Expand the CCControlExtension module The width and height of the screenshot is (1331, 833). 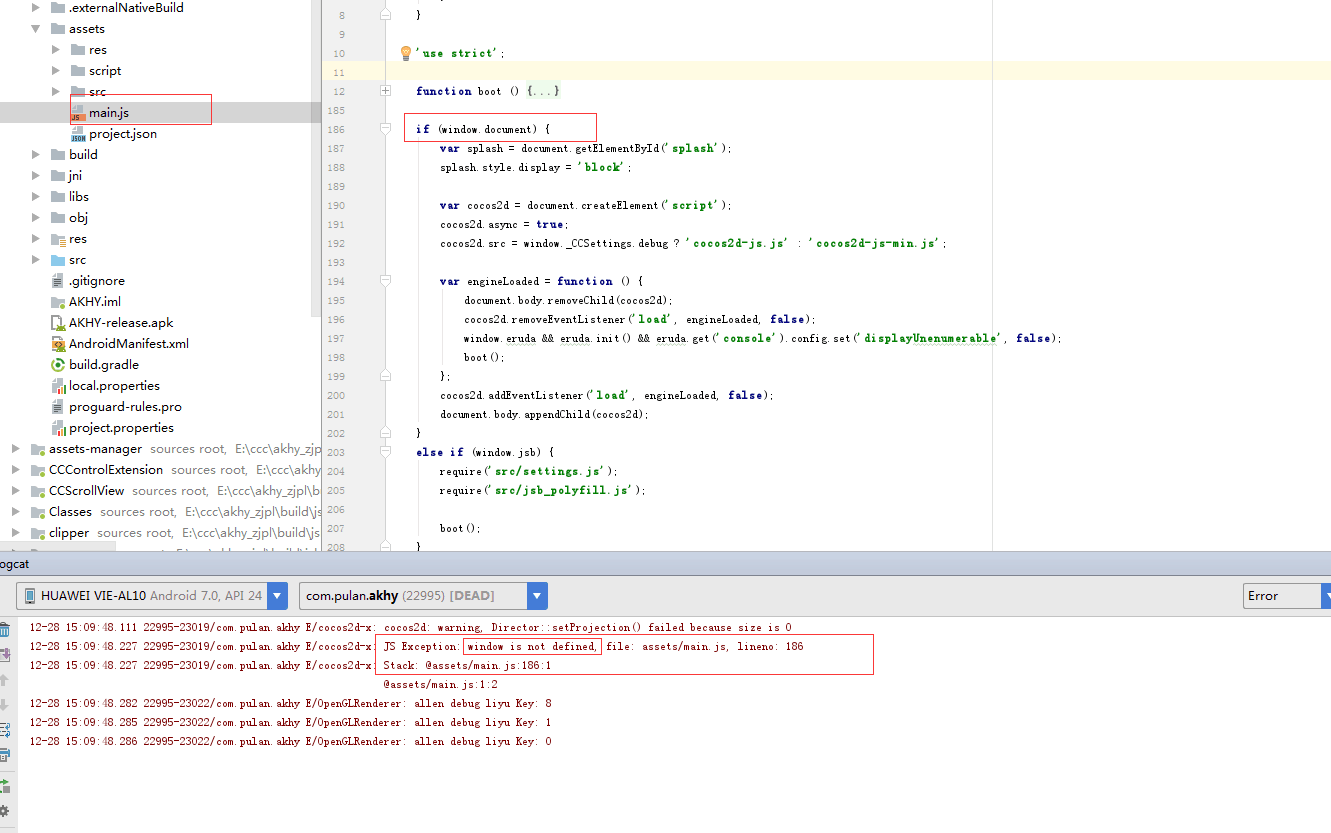(x=16, y=470)
